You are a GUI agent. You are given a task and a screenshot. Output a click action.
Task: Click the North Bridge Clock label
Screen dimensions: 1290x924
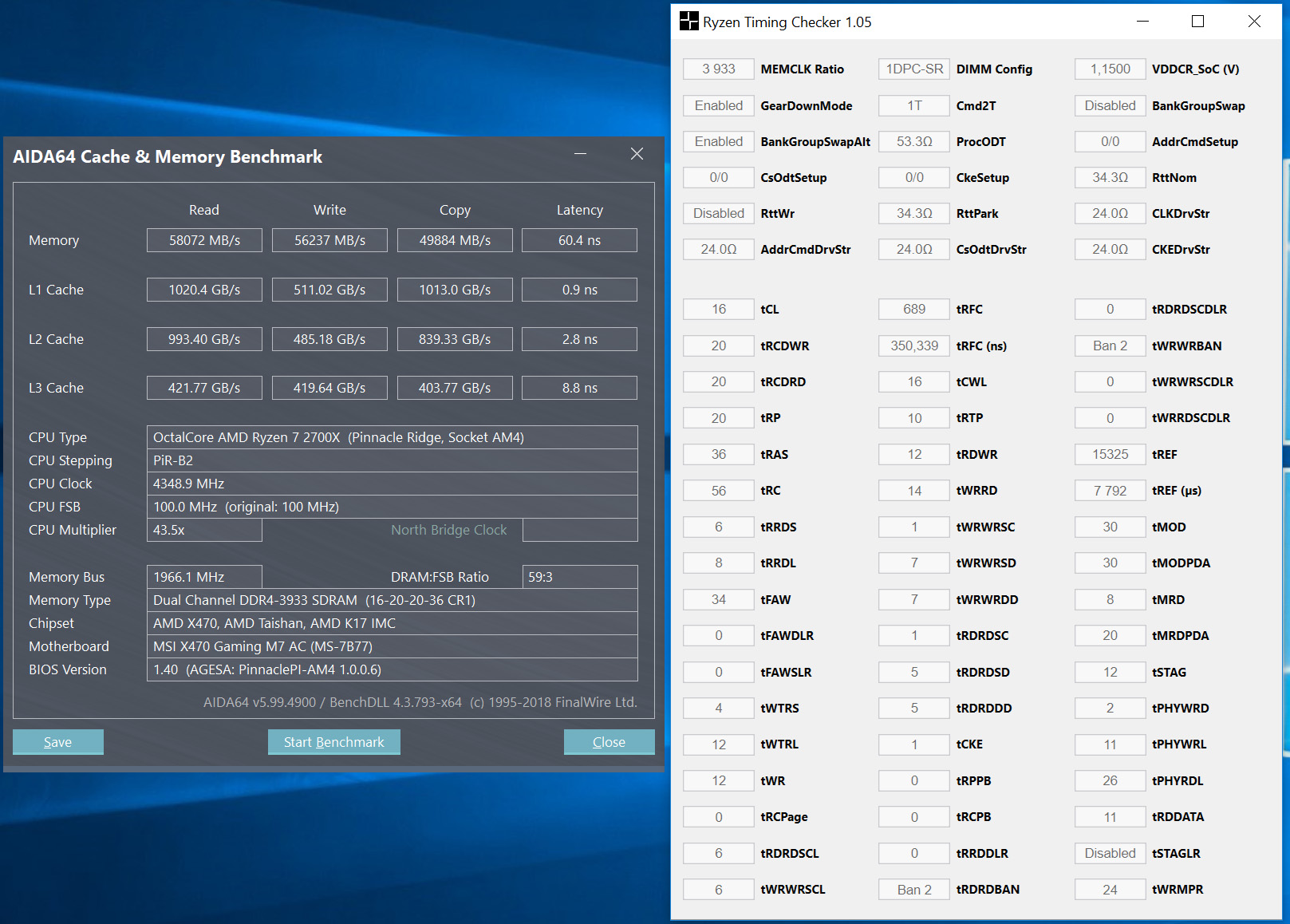click(449, 530)
